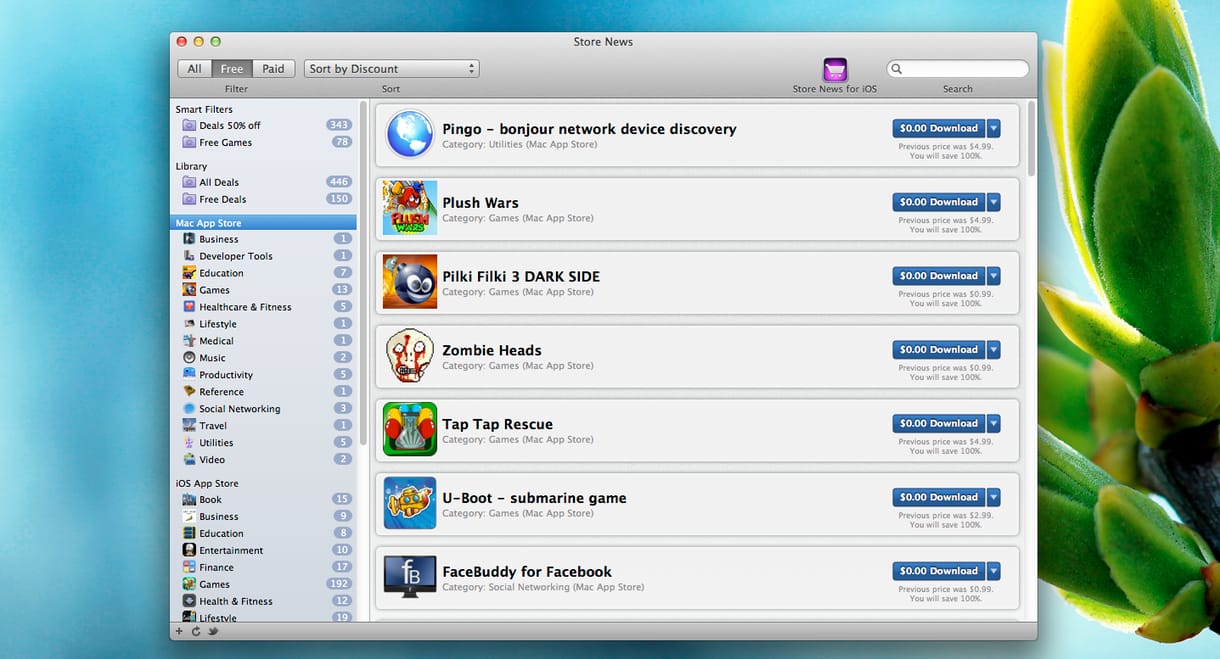1220x659 pixels.
Task: Open iOS App Store Finance category
Action: 262,568
